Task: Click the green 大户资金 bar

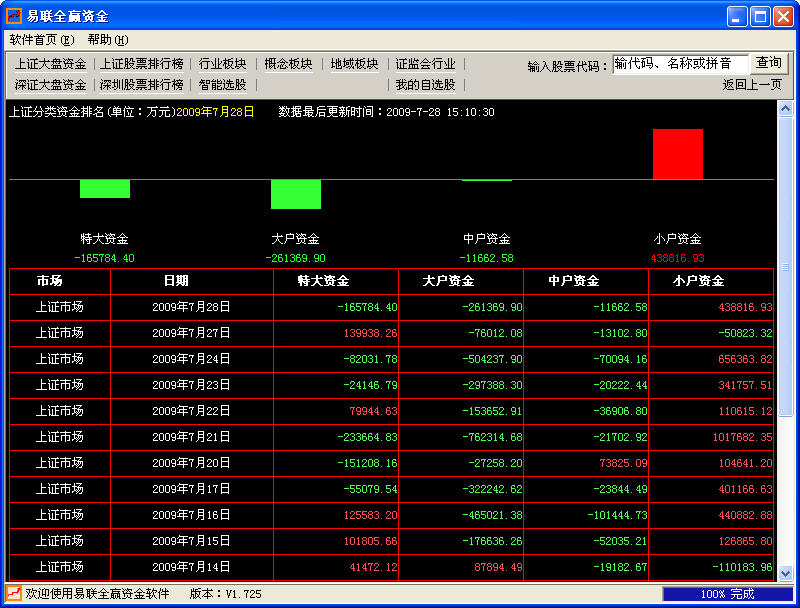Action: [x=296, y=194]
